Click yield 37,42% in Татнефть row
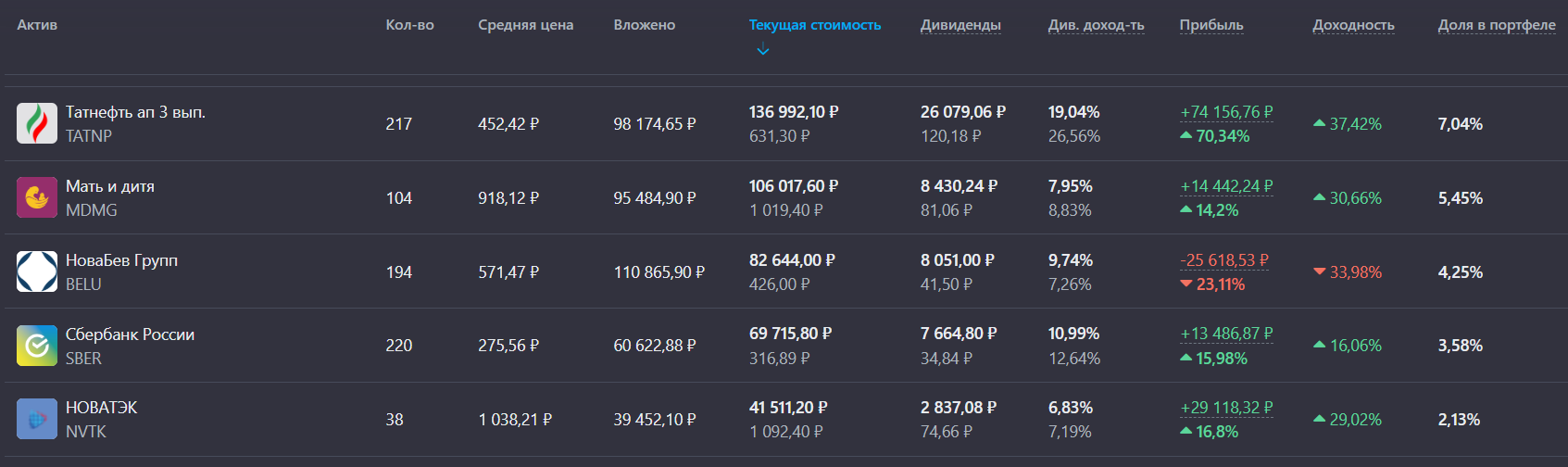 (x=1348, y=123)
